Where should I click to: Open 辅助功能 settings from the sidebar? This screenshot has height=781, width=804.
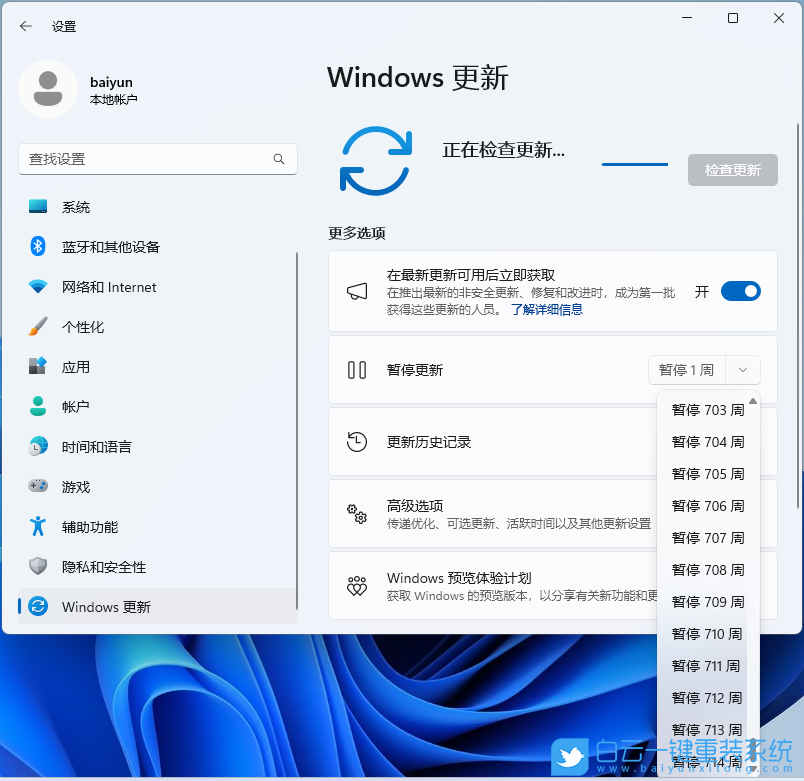pyautogui.click(x=89, y=527)
